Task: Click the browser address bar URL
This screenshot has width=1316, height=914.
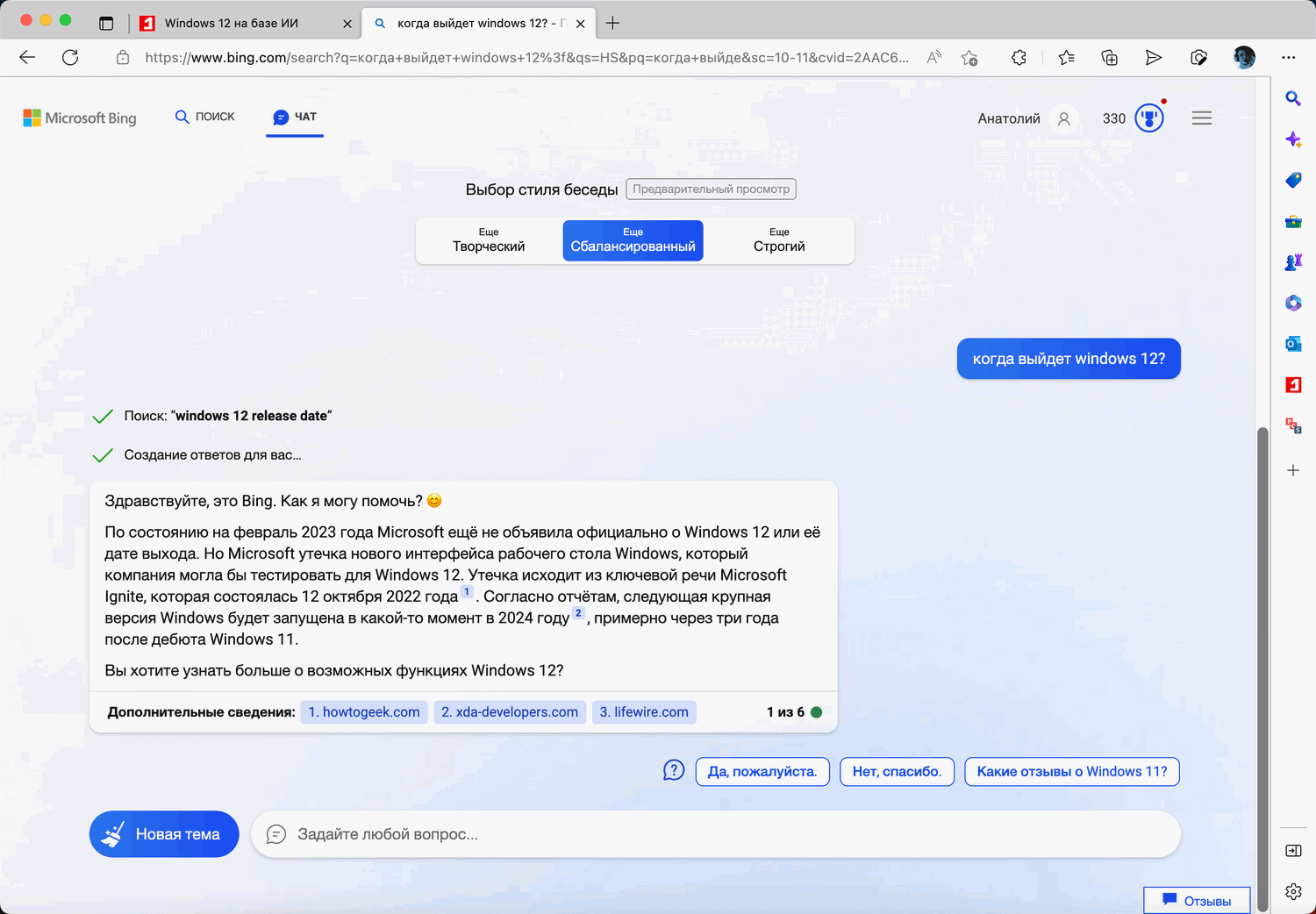Action: (526, 58)
